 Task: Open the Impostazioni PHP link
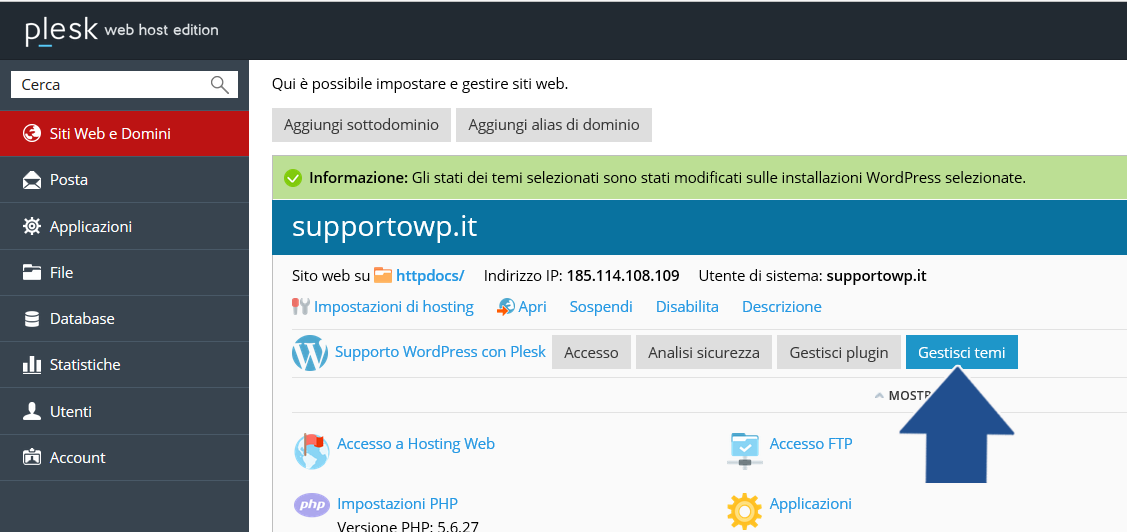397,503
